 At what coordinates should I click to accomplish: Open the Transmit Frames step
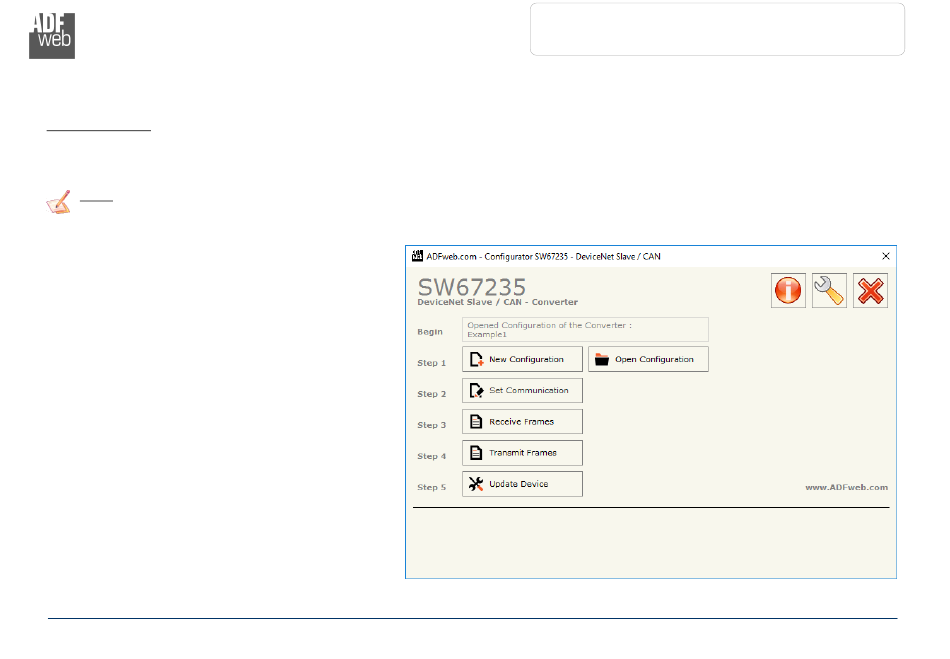pyautogui.click(x=522, y=453)
